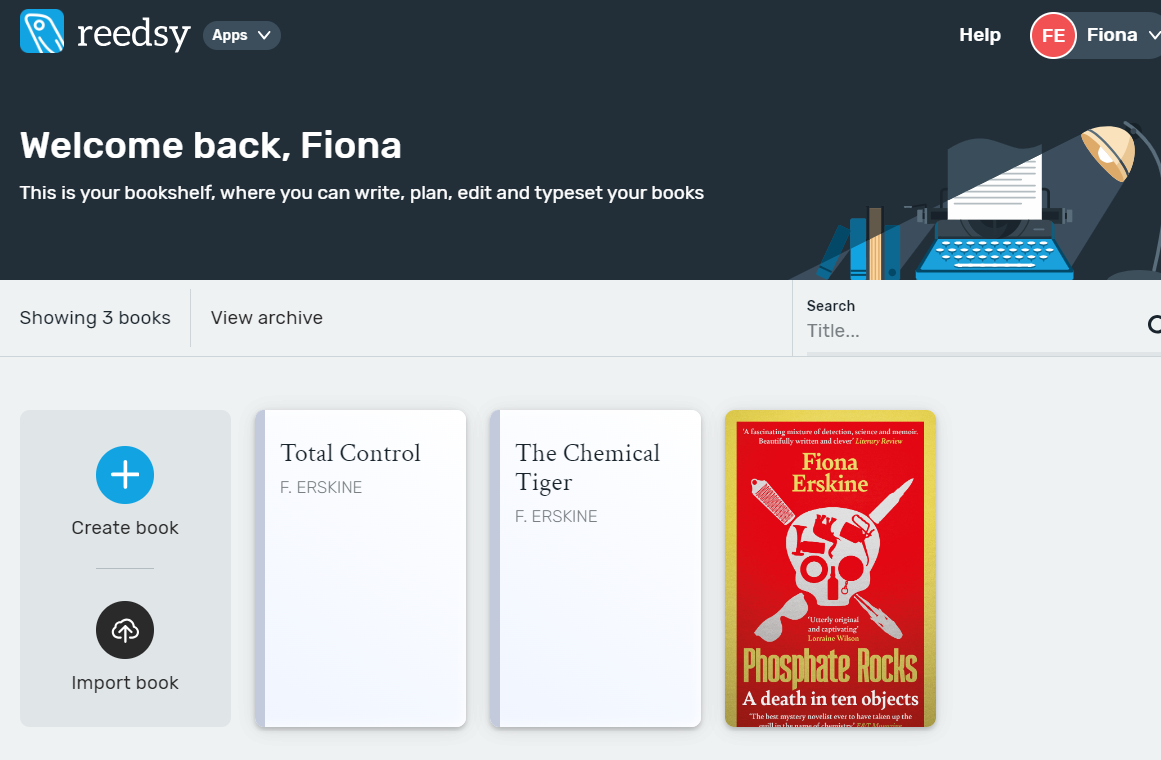Click the Create book label

tap(125, 528)
